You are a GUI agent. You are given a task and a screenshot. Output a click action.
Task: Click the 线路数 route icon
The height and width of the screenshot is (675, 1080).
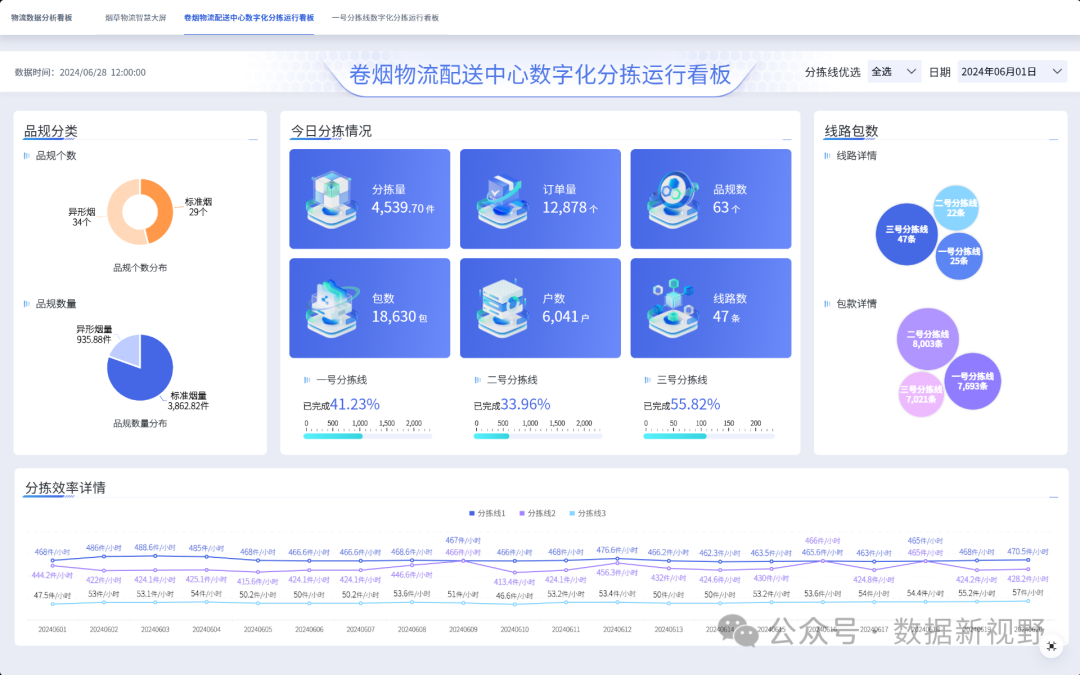click(670, 309)
